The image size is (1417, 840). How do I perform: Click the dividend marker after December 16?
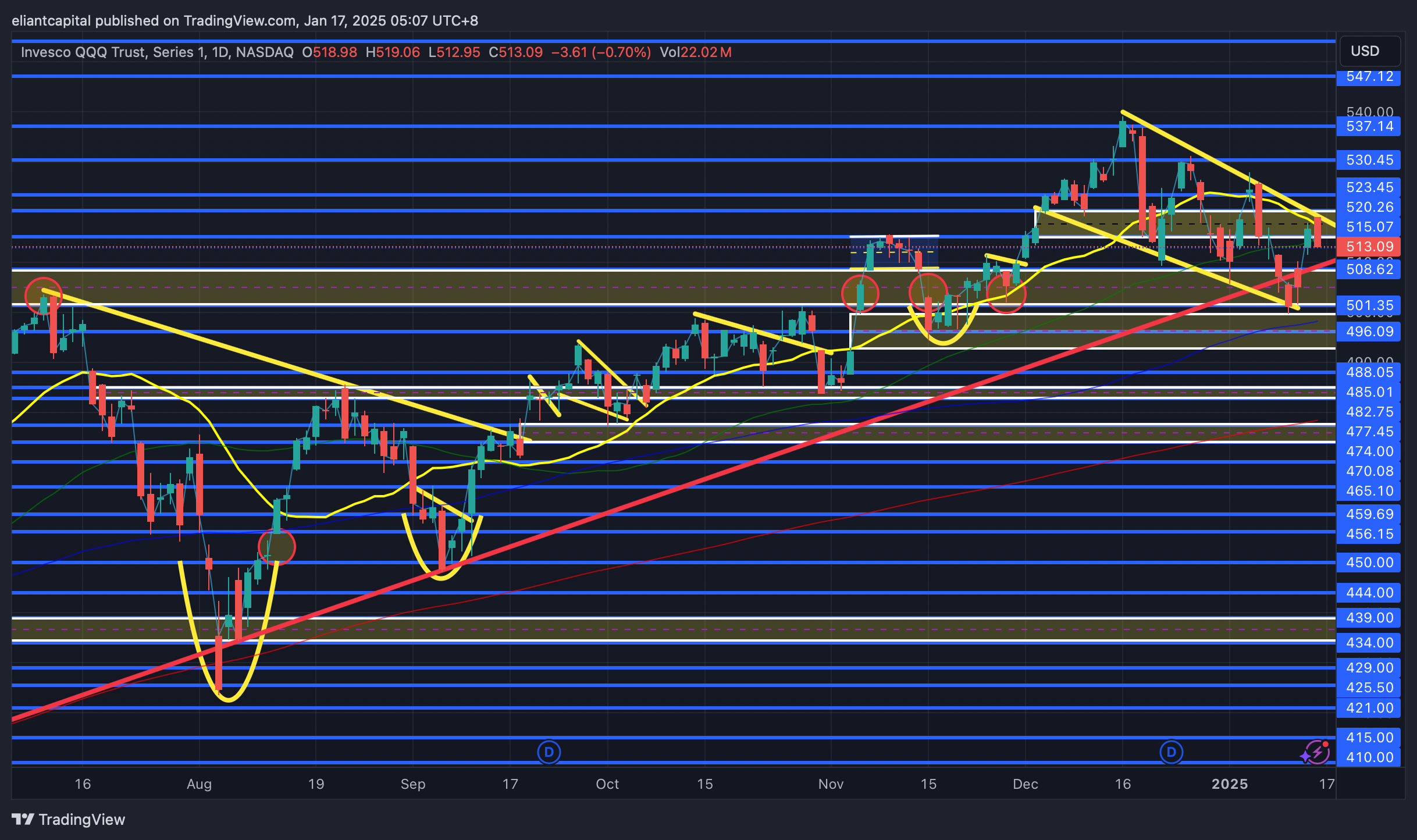click(1171, 752)
